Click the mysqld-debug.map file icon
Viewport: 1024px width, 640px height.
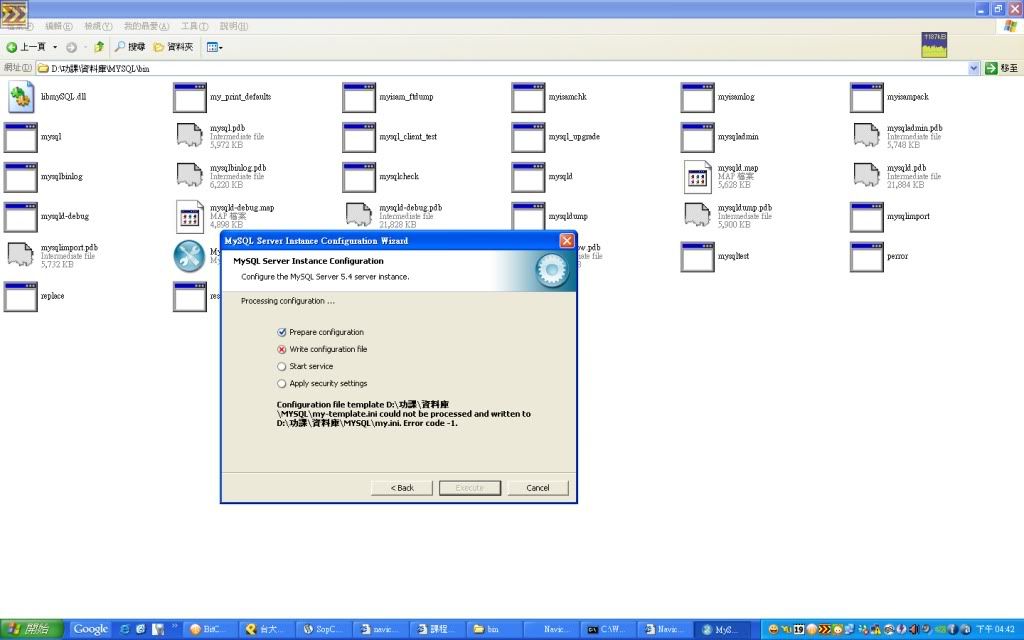pos(189,216)
